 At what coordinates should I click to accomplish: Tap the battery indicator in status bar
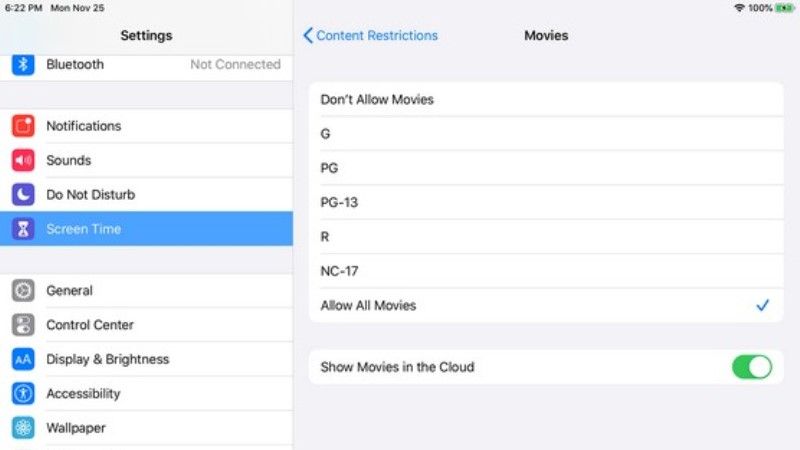click(x=784, y=8)
